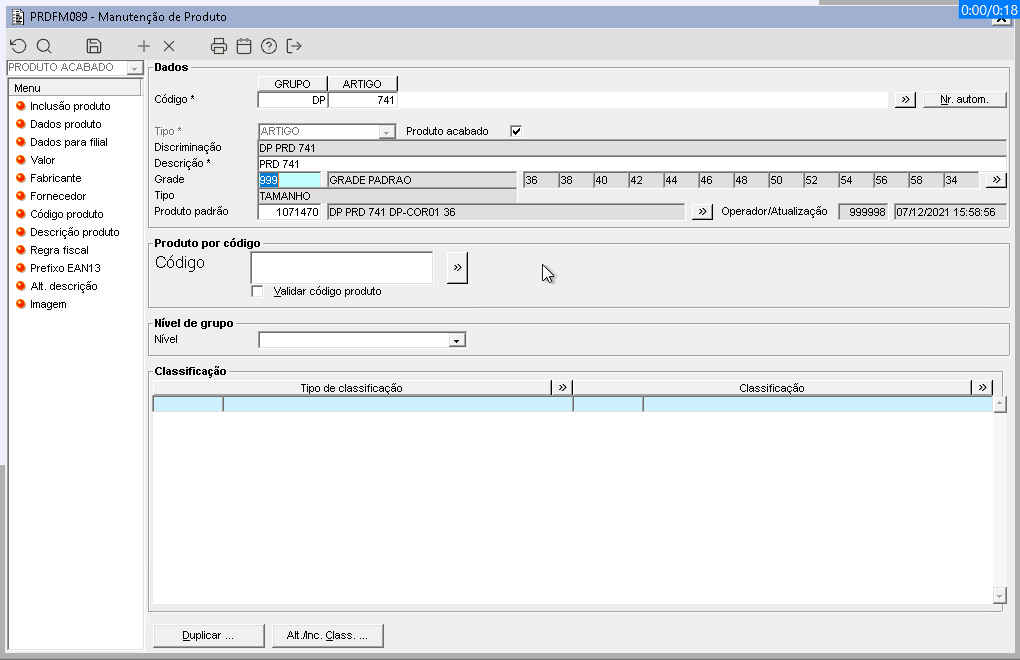This screenshot has width=1020, height=660.
Task: Expand the Nível dropdown
Action: 457,340
